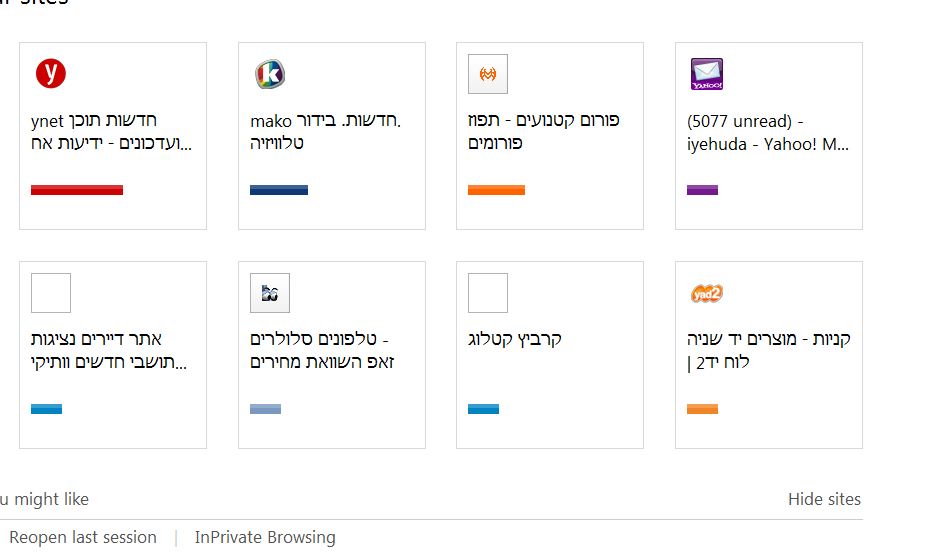
Task: Start InPrivate Browsing
Action: 265,537
